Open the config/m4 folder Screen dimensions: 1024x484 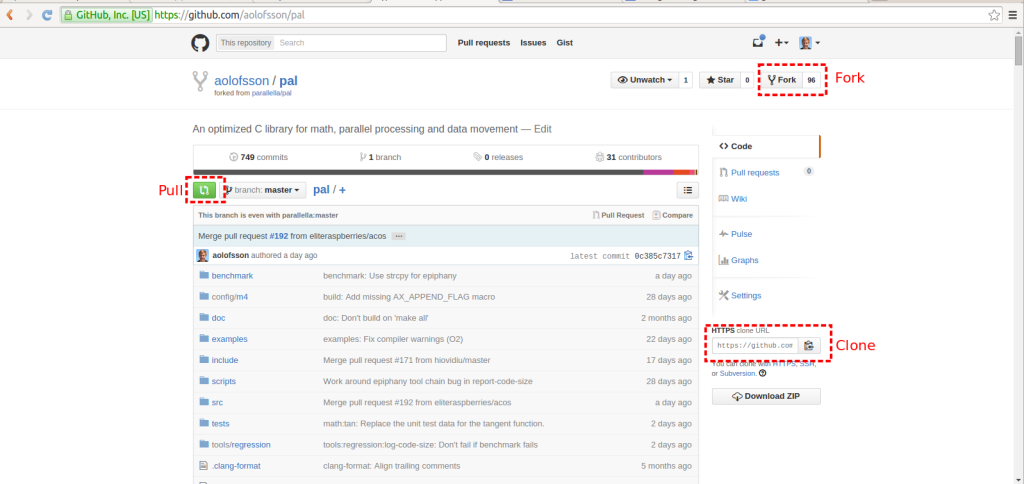tap(230, 297)
